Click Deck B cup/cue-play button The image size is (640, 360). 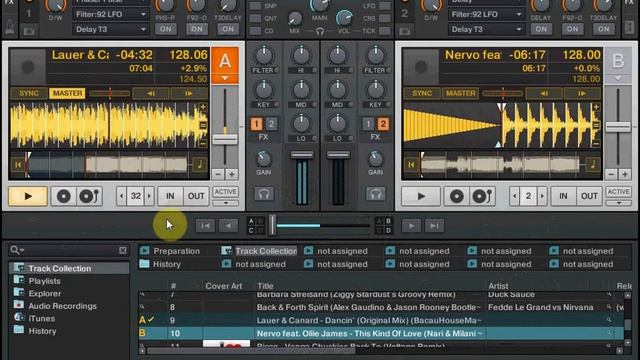click(x=482, y=196)
